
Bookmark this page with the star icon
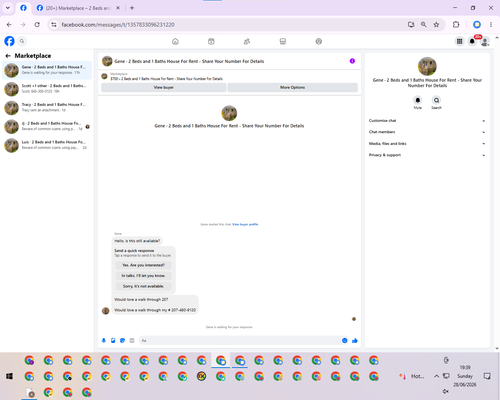click(x=436, y=25)
